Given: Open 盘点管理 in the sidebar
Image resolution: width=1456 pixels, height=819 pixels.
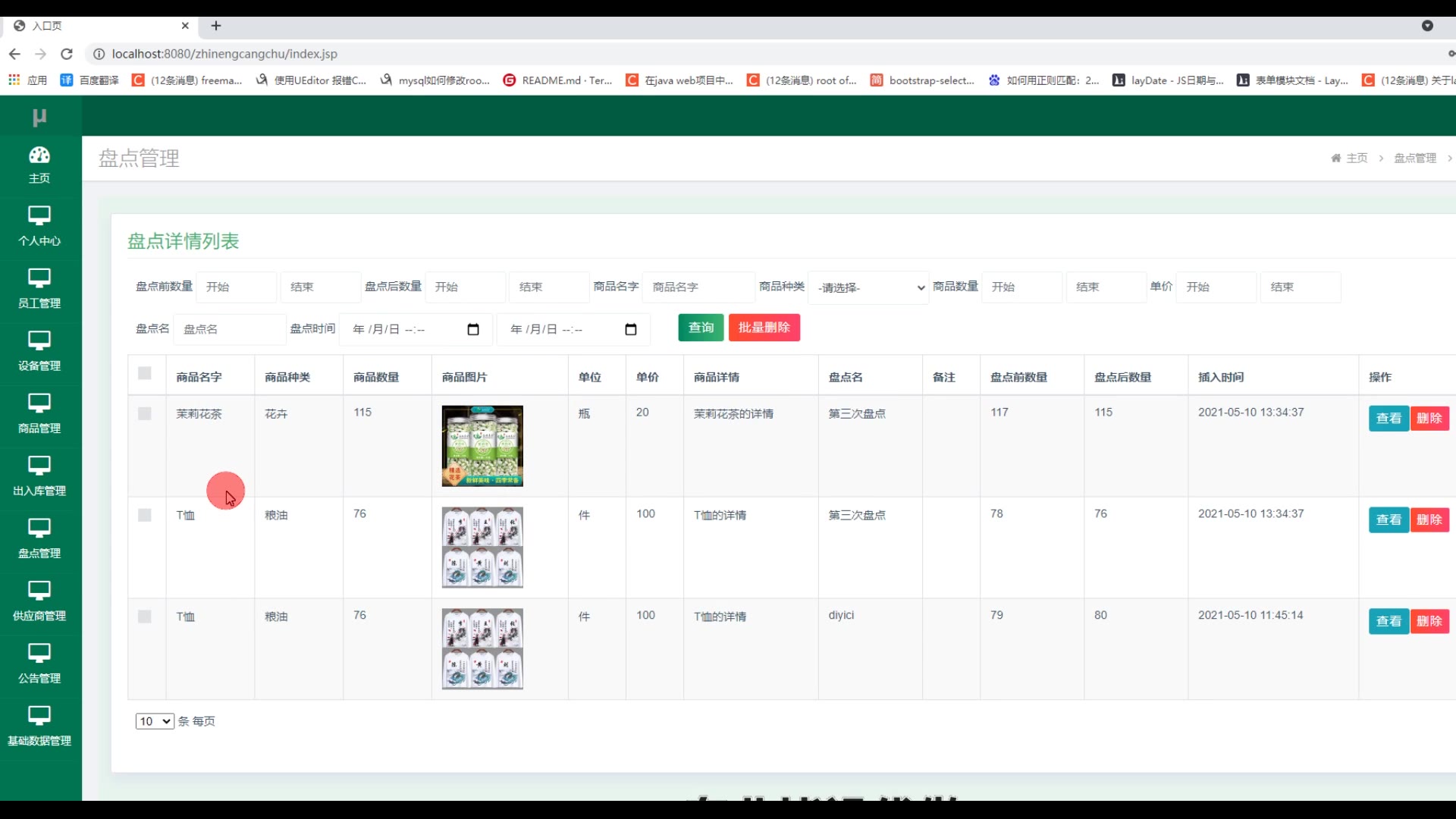Looking at the screenshot, I should point(39,539).
